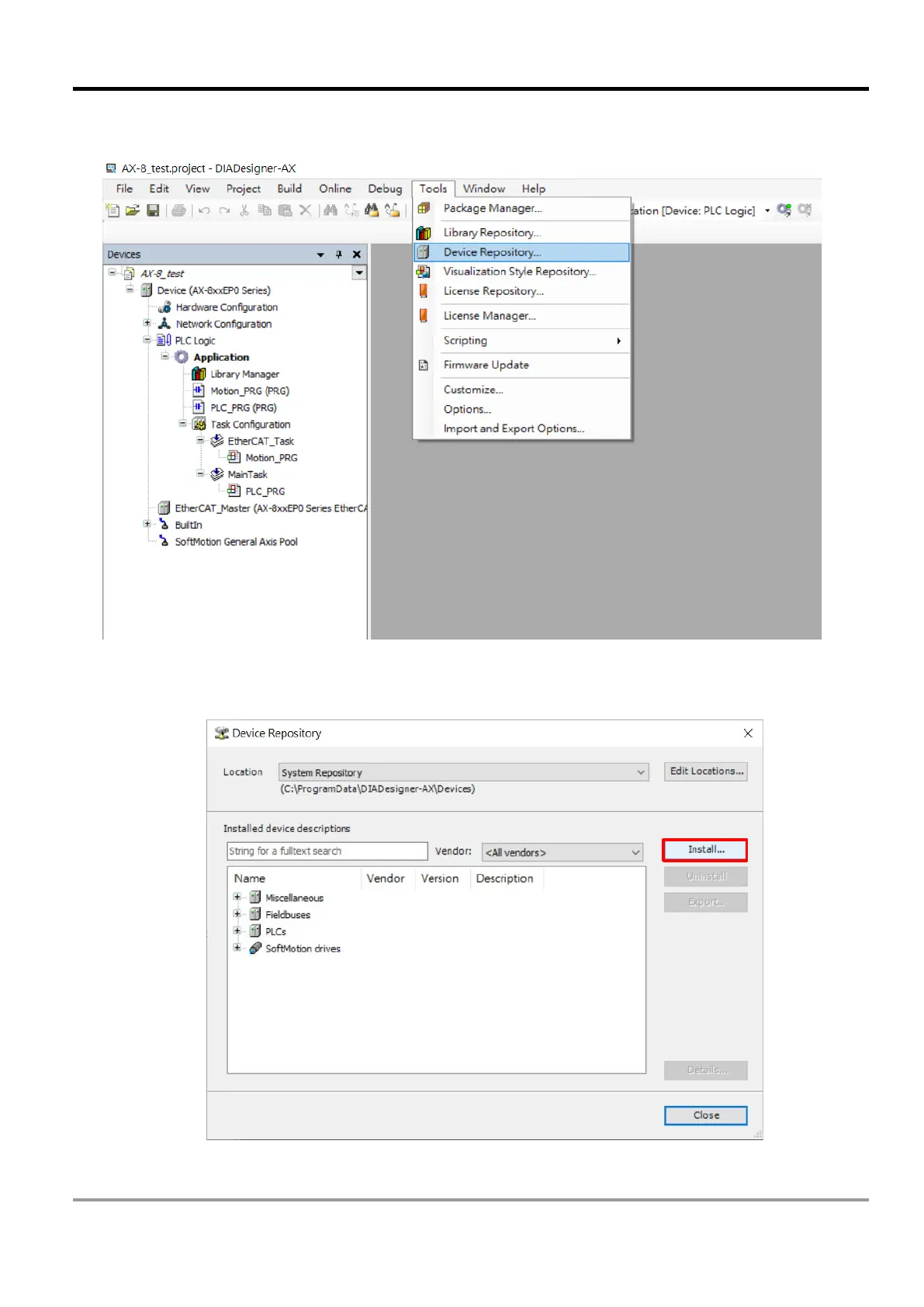This screenshot has width=924, height=1307.
Task: Click the Cut scissors icon
Action: [x=244, y=210]
